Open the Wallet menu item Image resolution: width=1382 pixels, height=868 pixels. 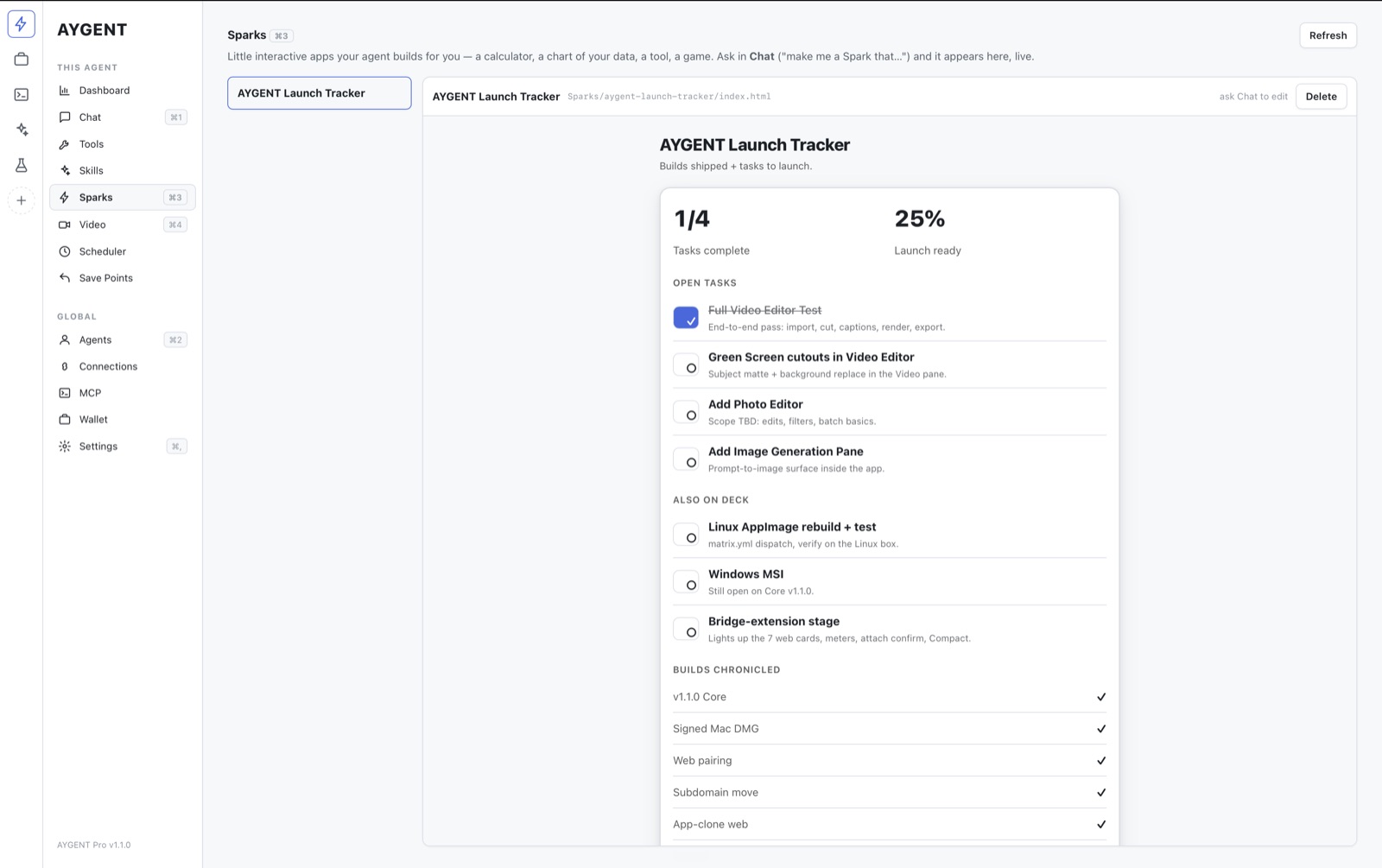[123, 420]
